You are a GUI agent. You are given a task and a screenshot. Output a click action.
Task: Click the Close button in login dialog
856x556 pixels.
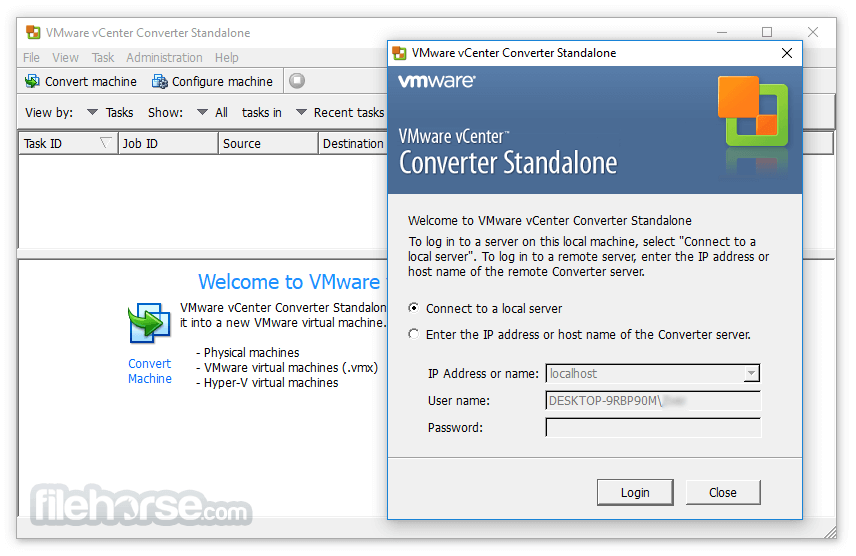tap(723, 493)
